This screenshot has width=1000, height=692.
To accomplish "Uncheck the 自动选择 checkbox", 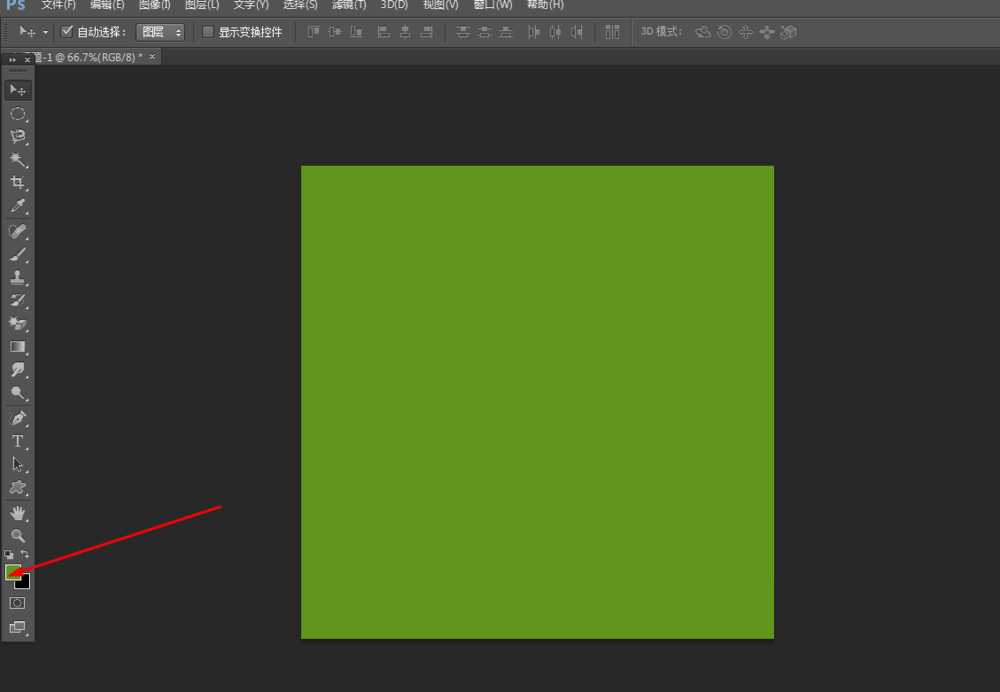I will pos(67,32).
